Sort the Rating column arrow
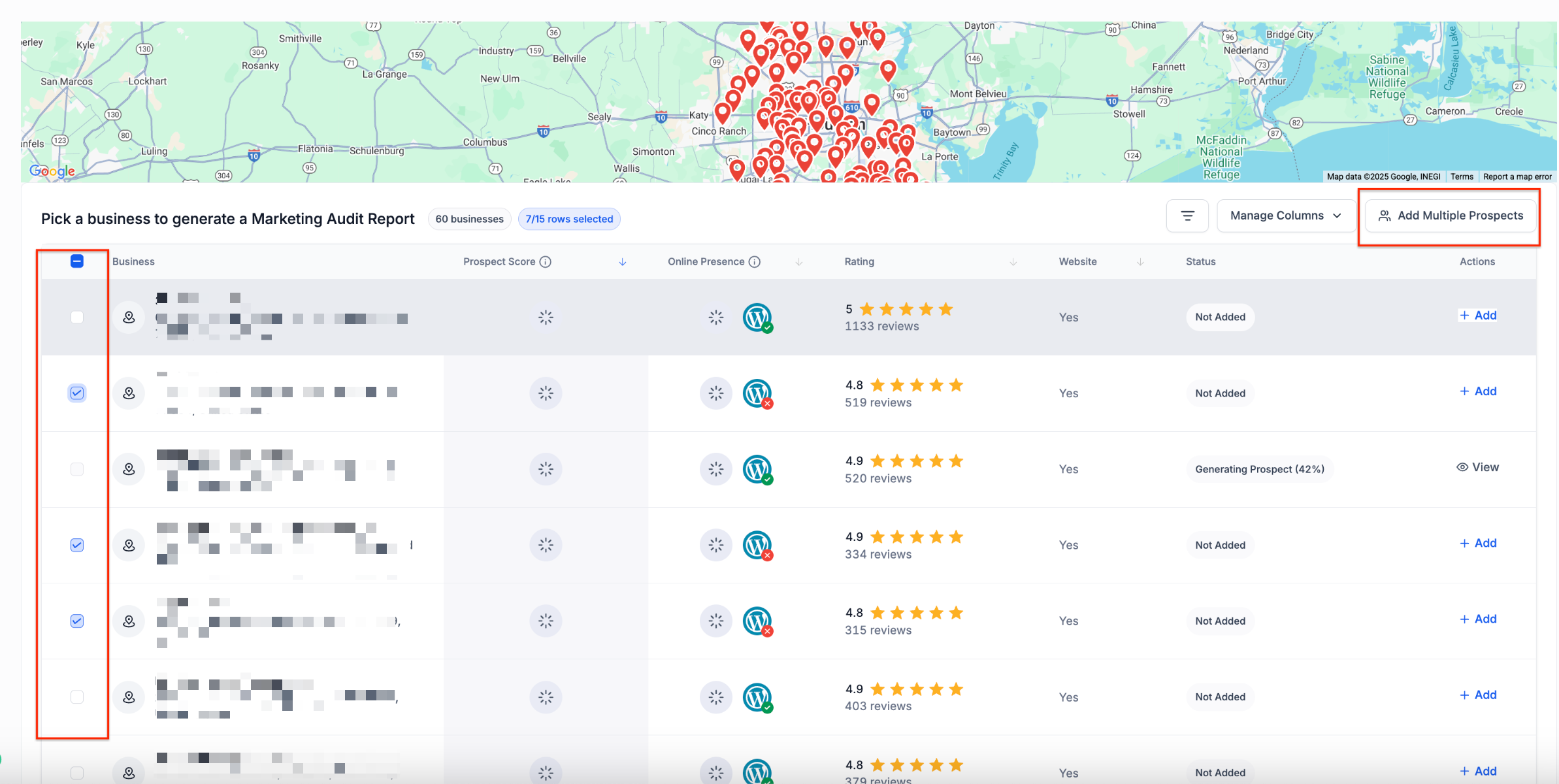The height and width of the screenshot is (784, 1559). point(1013,262)
